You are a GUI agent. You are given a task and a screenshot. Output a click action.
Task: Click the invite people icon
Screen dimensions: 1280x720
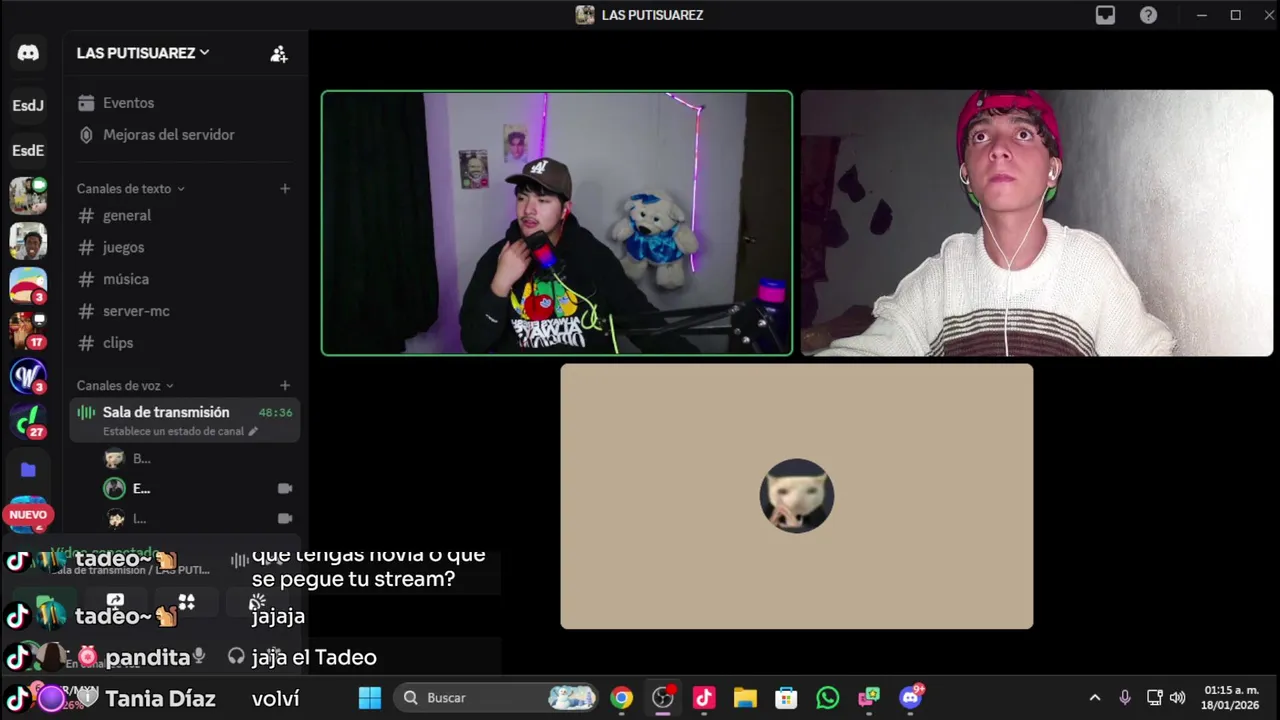tap(279, 54)
